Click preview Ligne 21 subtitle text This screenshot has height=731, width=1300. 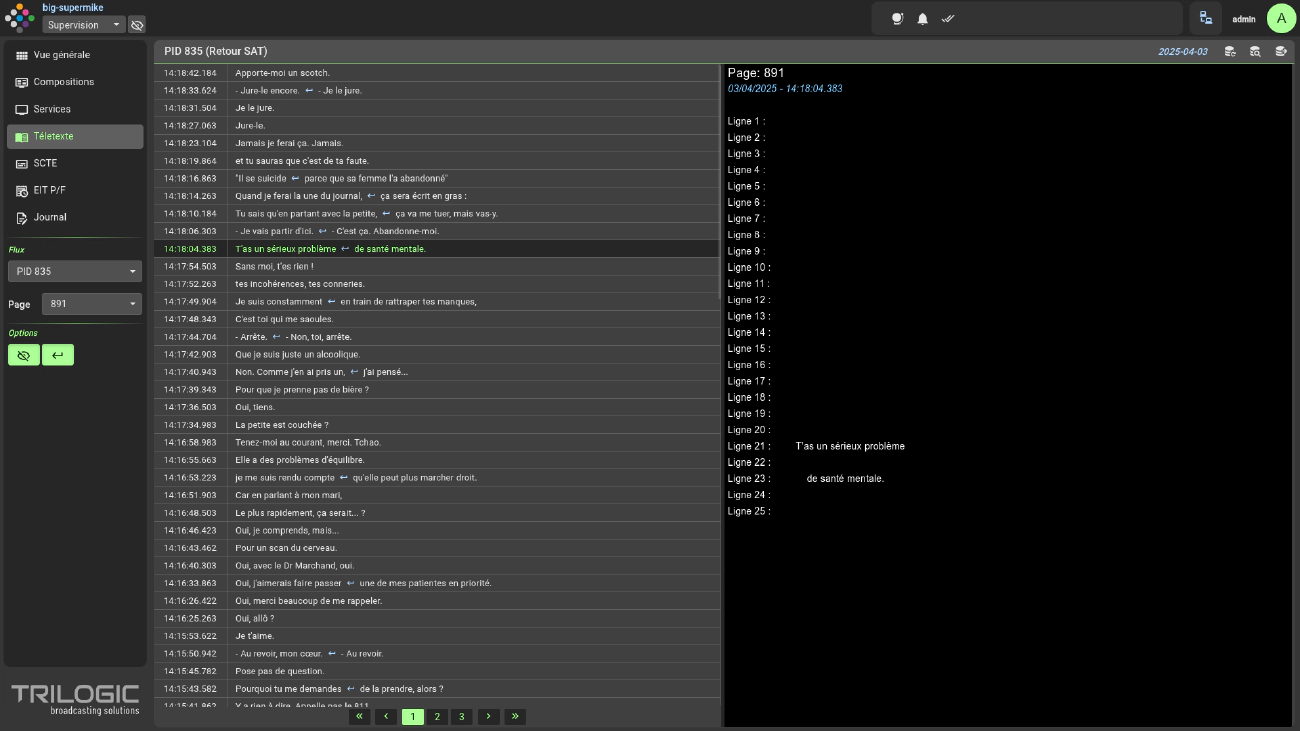[850, 446]
